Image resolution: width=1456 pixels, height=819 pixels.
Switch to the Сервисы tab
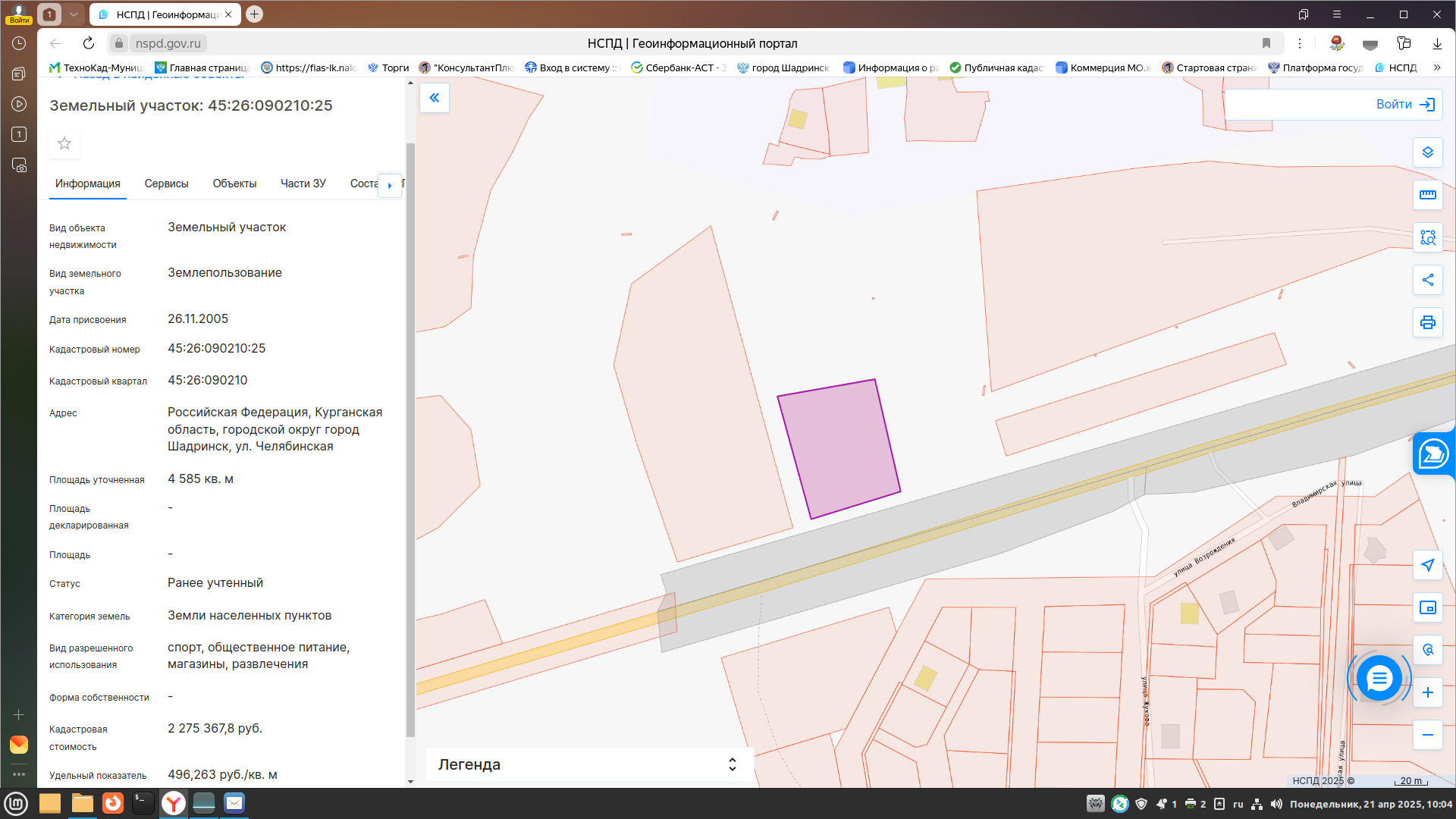coord(166,184)
